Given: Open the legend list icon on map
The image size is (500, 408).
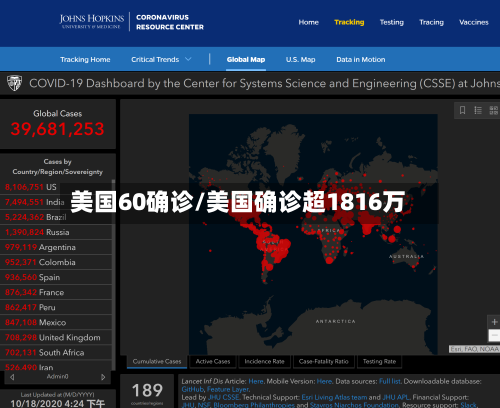Looking at the screenshot, I should click(478, 110).
